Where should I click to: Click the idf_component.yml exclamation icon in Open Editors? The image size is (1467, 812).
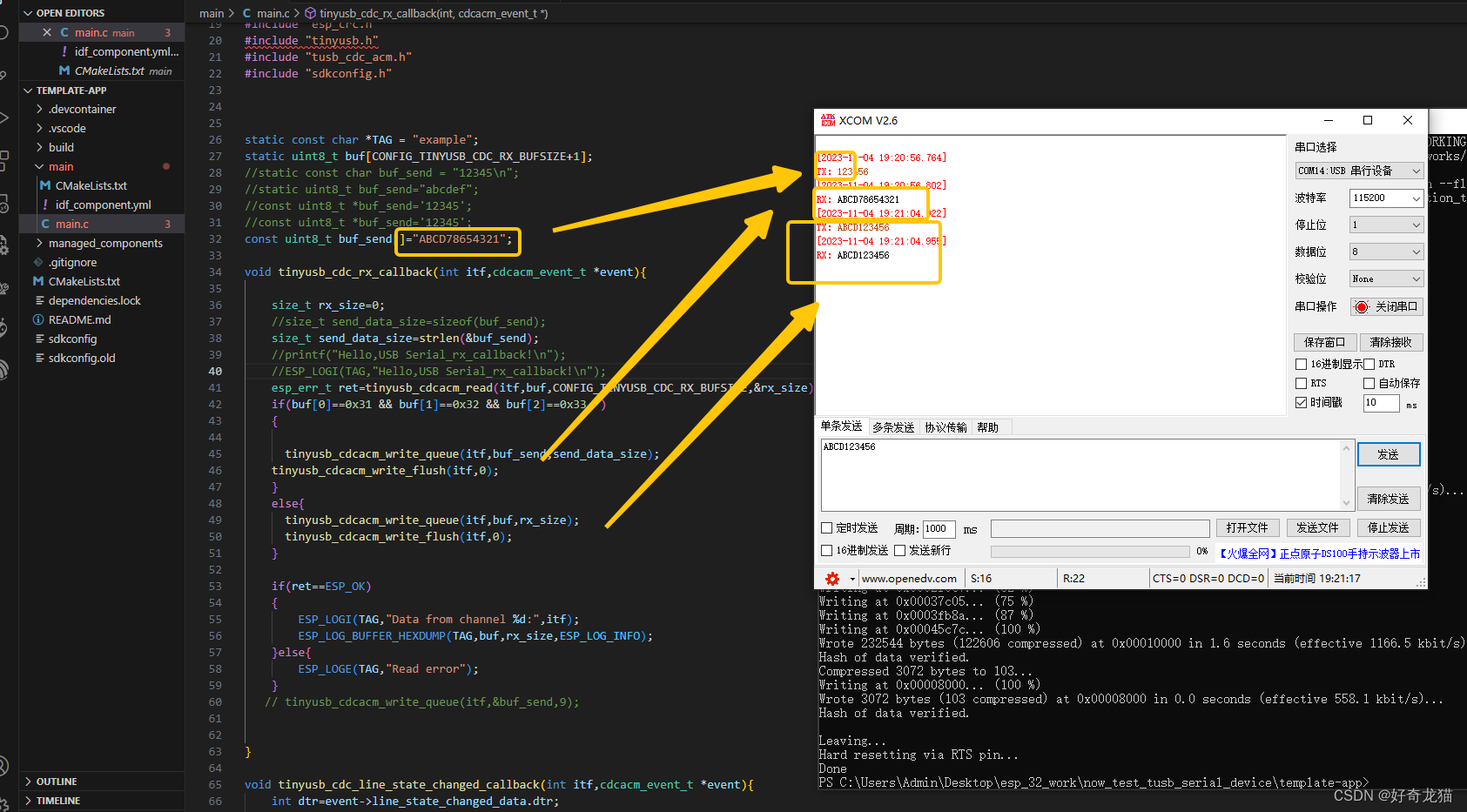pyautogui.click(x=64, y=51)
